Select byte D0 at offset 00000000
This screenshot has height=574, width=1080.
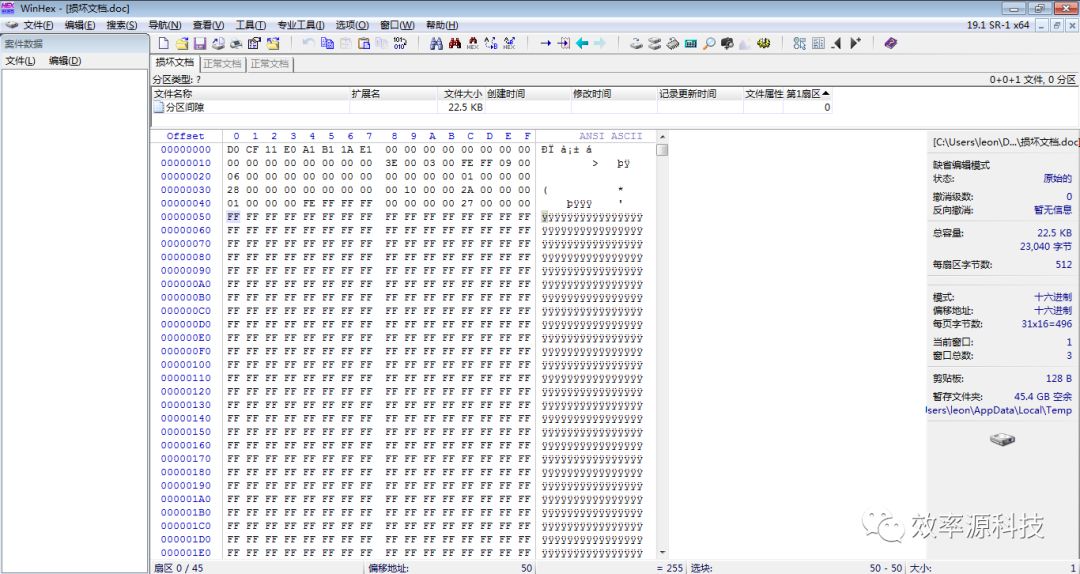pyautogui.click(x=233, y=150)
